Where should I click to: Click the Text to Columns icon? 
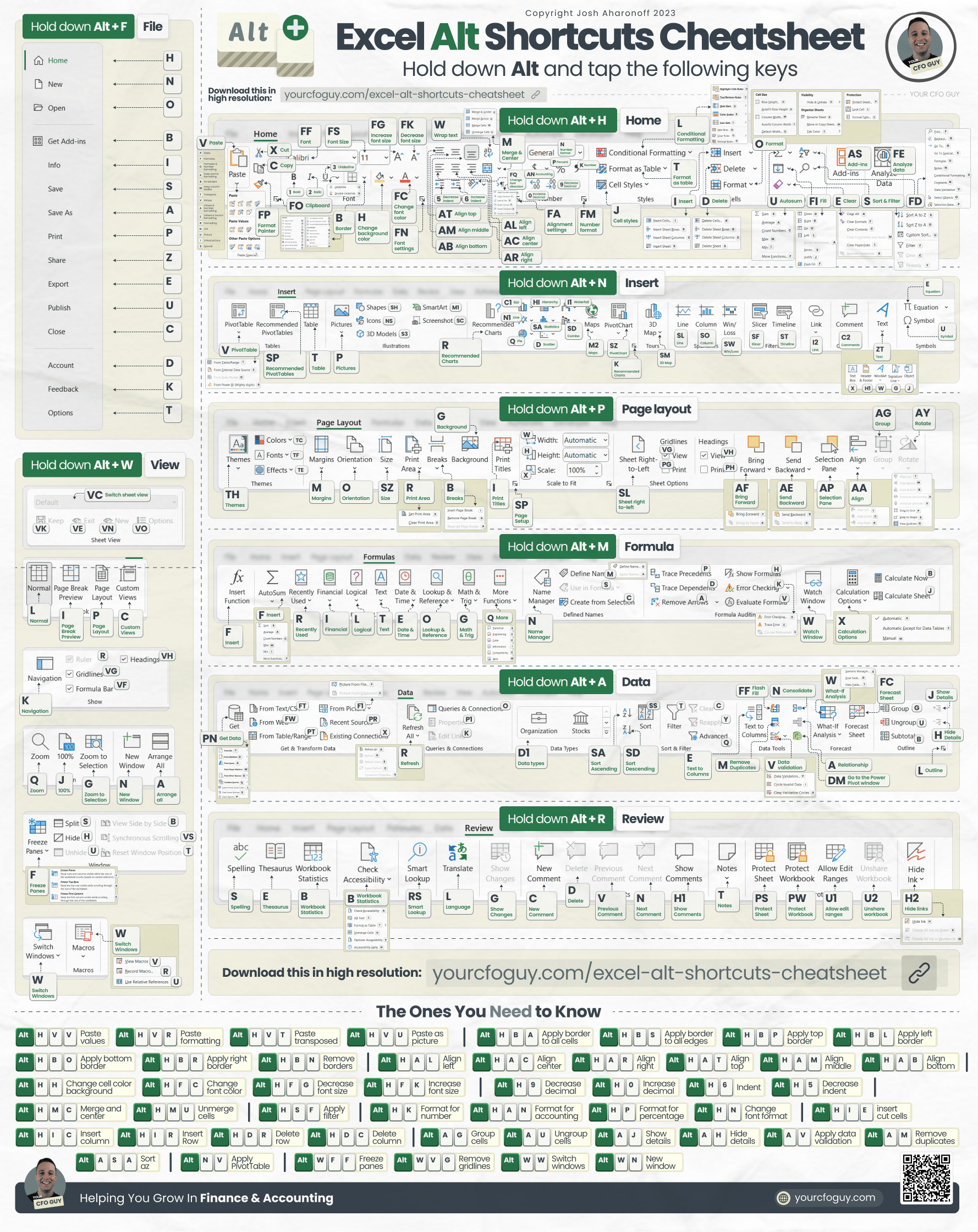[x=755, y=712]
